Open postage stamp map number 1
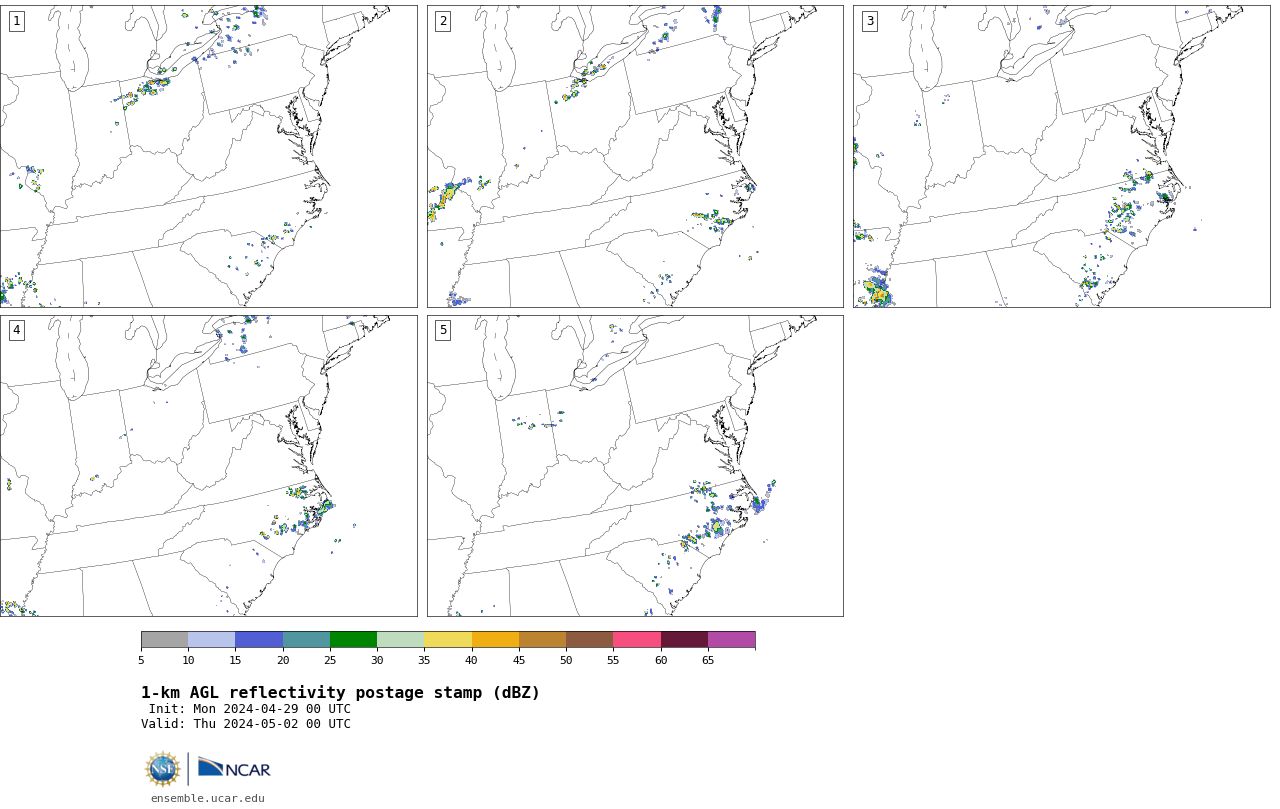Viewport: 1280px width, 809px height. coord(208,156)
